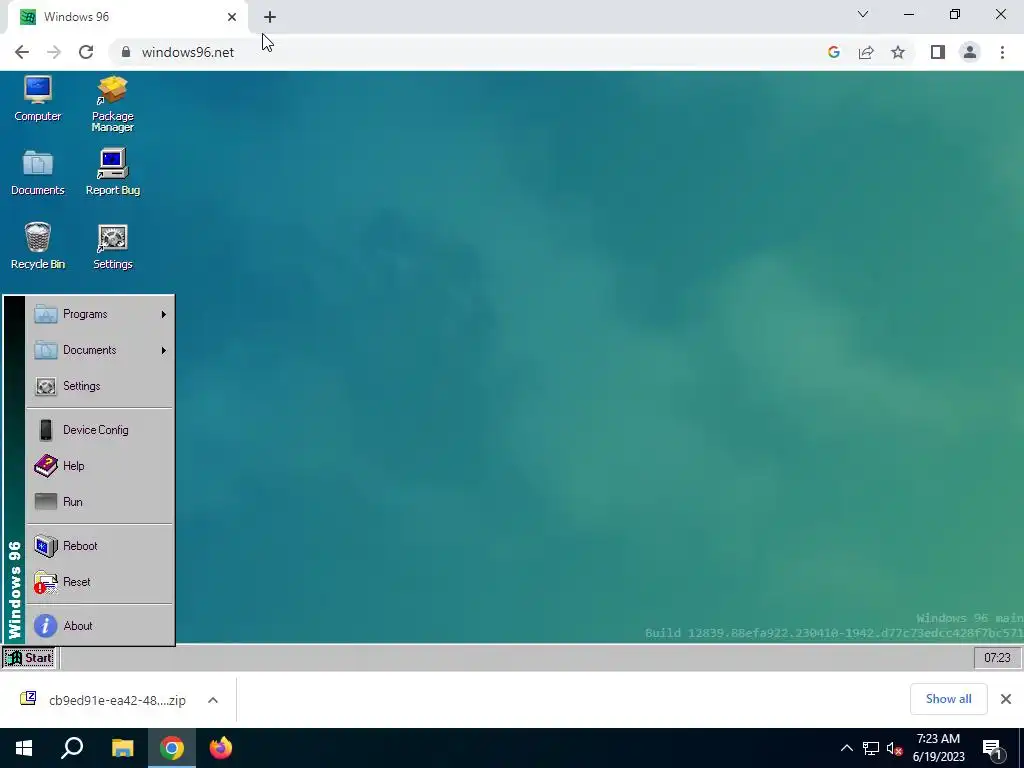The width and height of the screenshot is (1024, 768).
Task: Click the muted volume tray icon
Action: 895,748
